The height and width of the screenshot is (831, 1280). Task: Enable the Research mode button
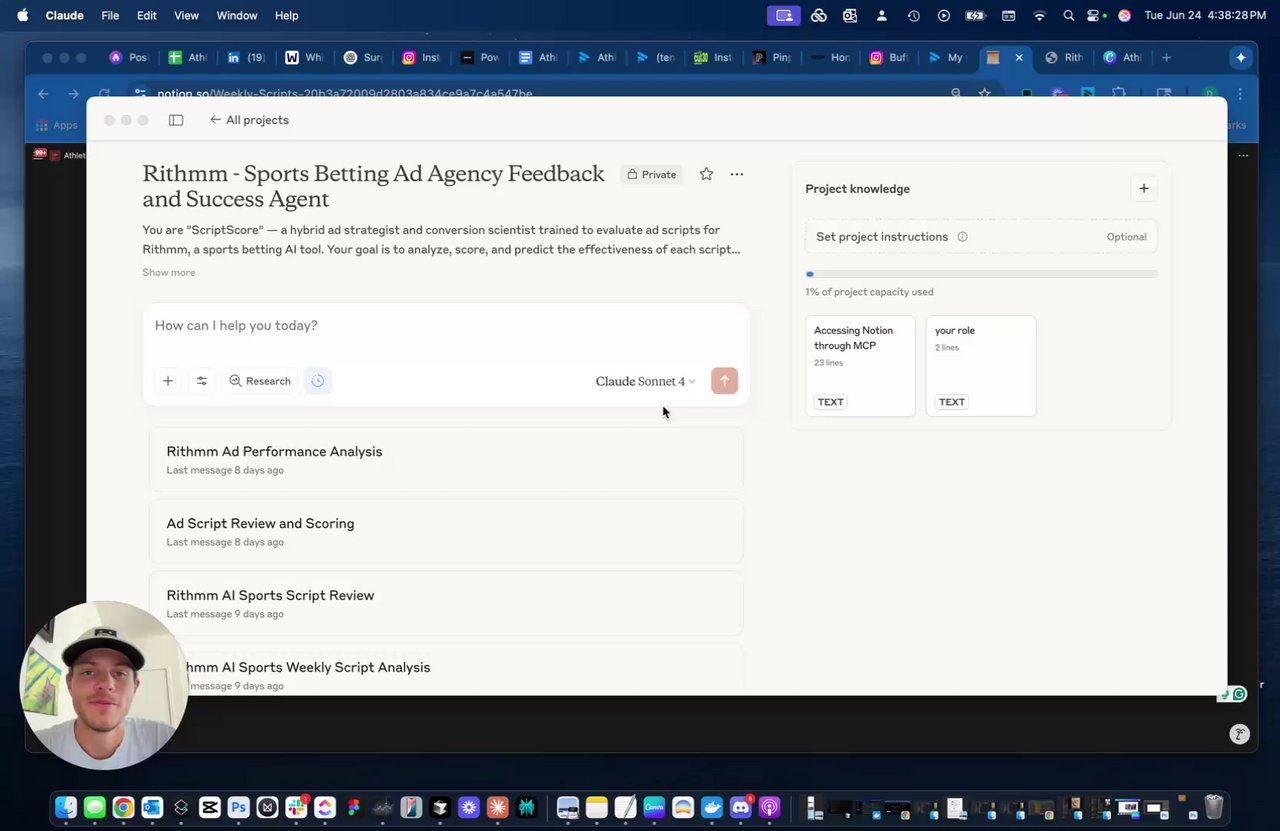click(x=260, y=381)
